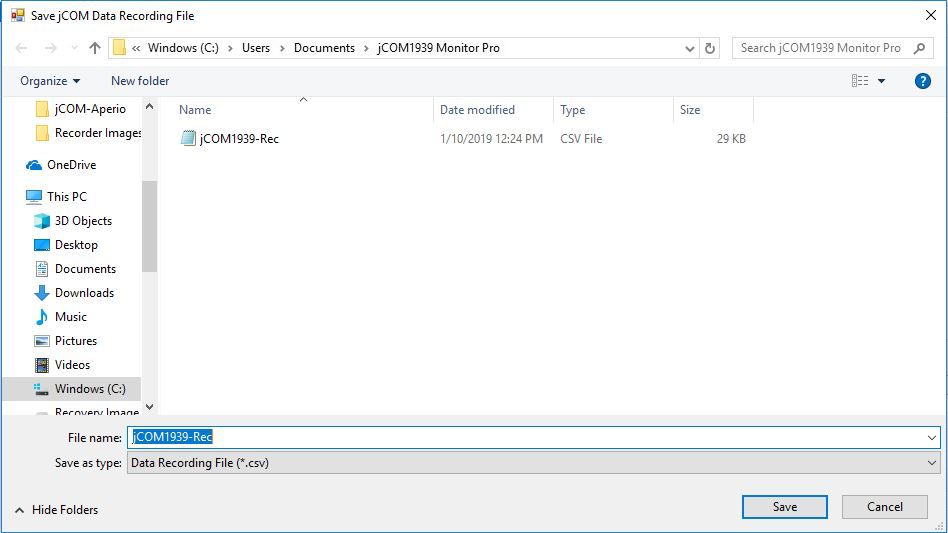Sort files by Date modified column
The width and height of the screenshot is (948, 533).
pos(477,110)
